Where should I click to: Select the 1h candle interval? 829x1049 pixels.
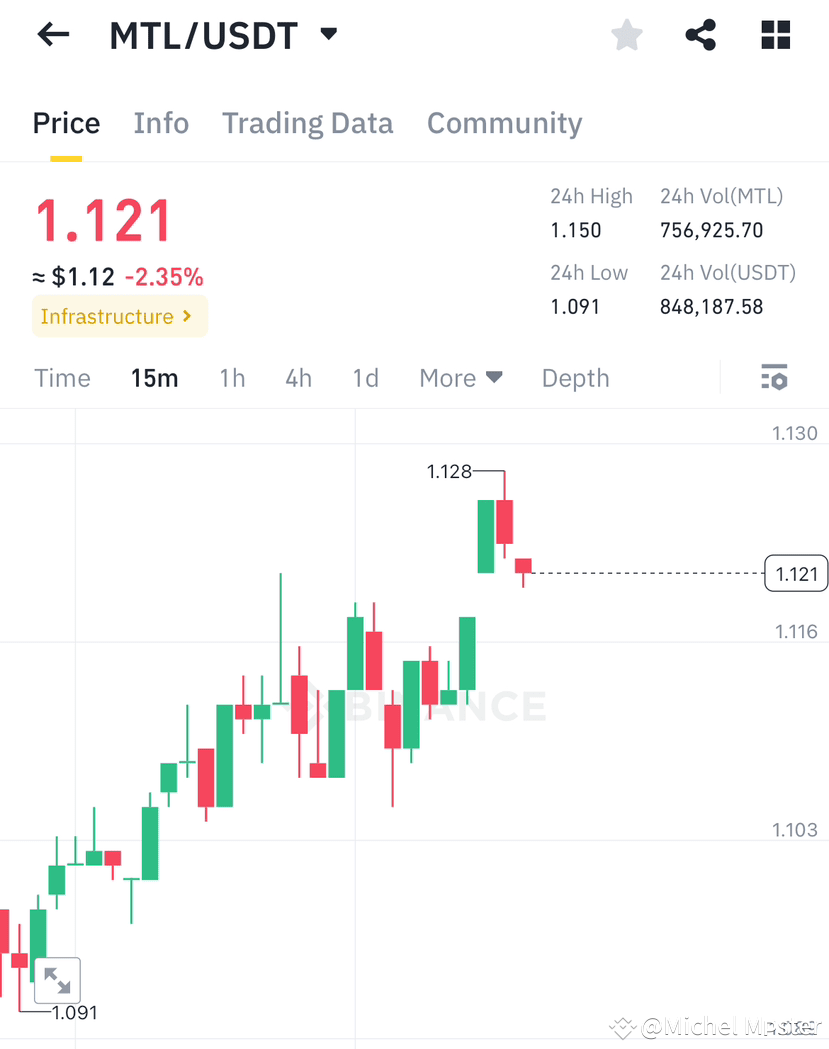click(x=232, y=378)
